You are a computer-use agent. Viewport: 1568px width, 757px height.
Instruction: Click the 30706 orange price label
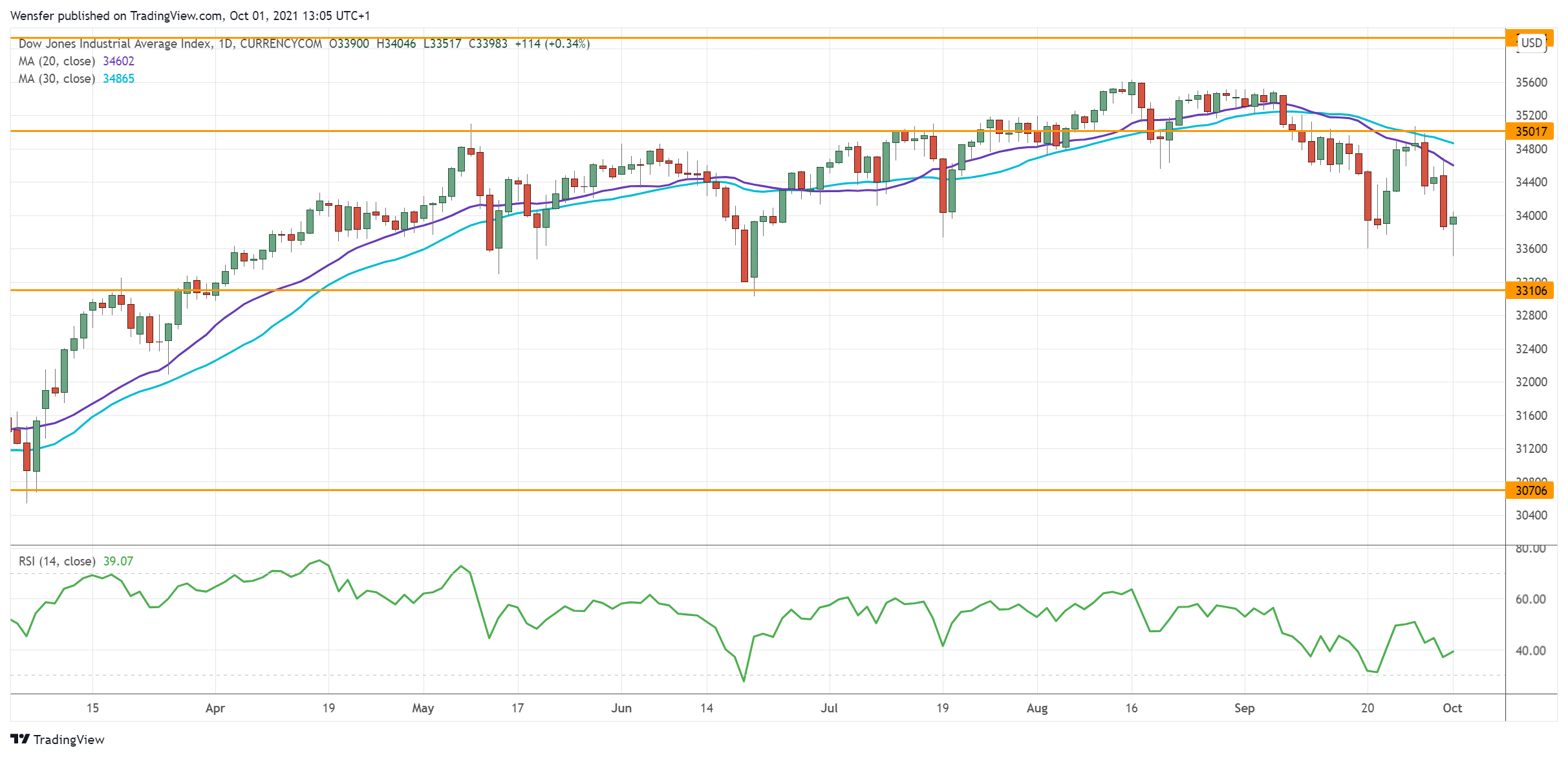[1531, 490]
